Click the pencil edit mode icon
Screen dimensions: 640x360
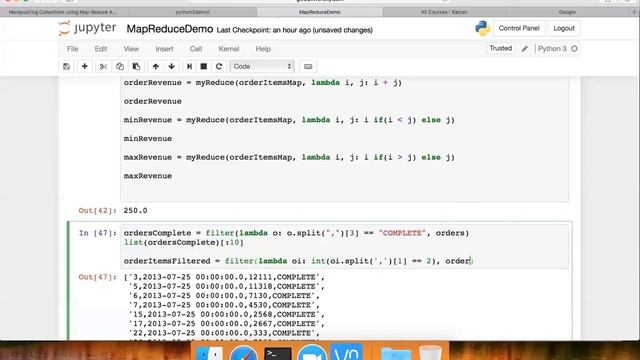[524, 49]
